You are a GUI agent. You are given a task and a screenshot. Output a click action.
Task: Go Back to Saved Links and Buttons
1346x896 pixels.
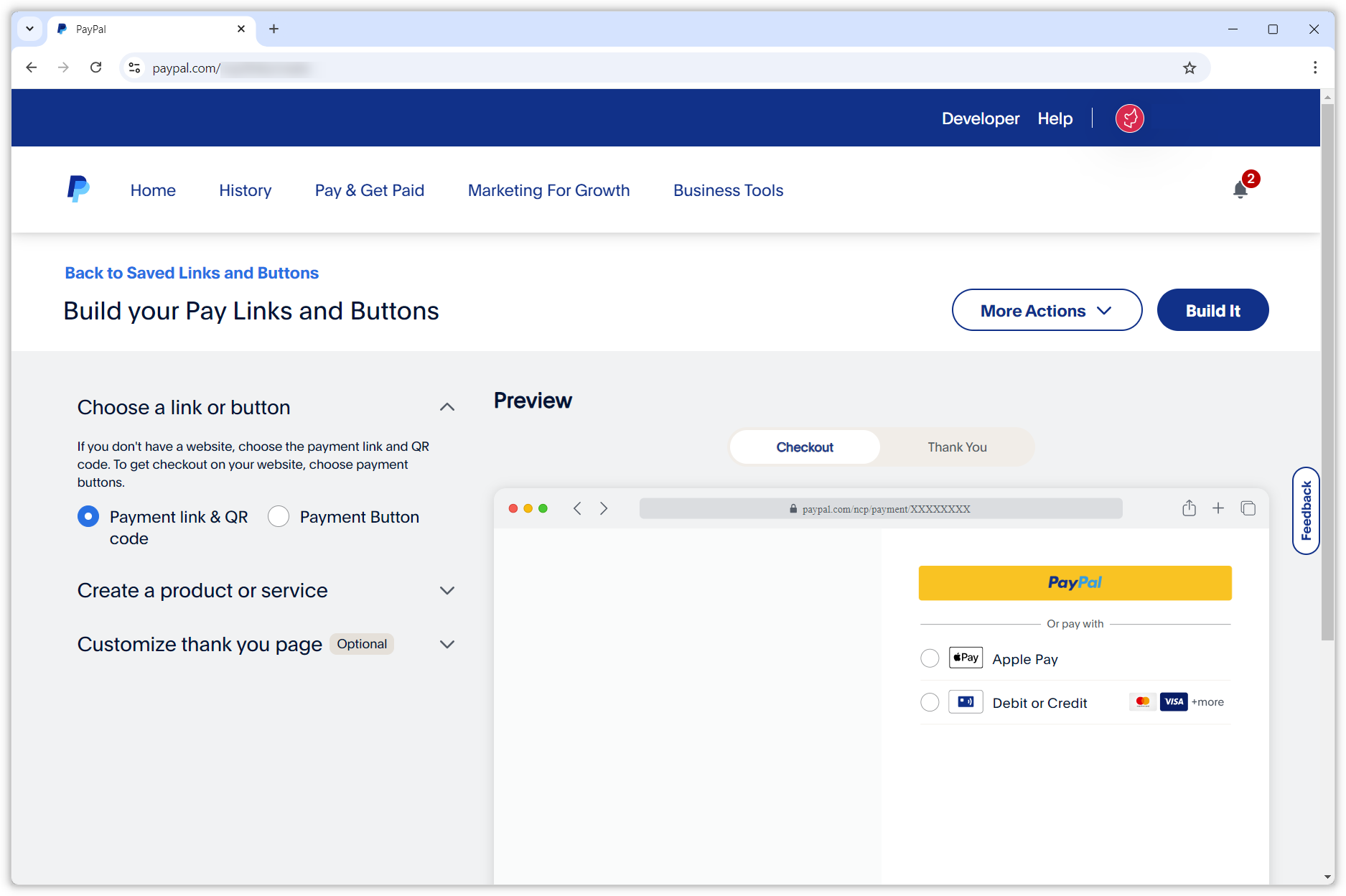[191, 273]
